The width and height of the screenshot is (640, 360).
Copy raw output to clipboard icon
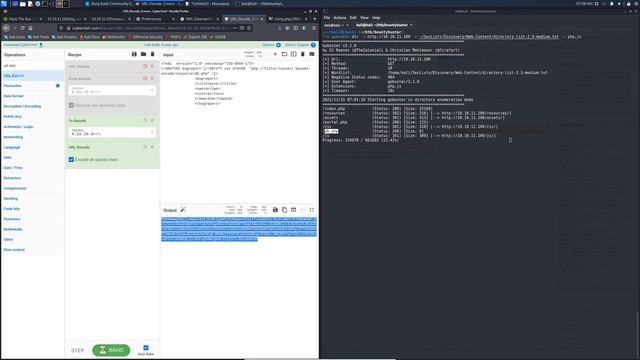click(x=284, y=210)
